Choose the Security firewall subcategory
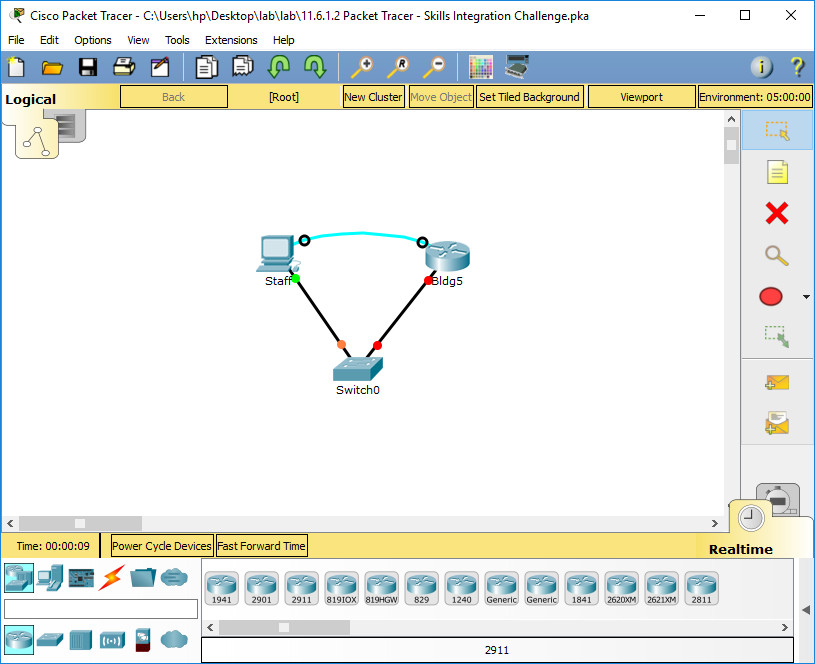The width and height of the screenshot is (815, 664). coord(143,640)
